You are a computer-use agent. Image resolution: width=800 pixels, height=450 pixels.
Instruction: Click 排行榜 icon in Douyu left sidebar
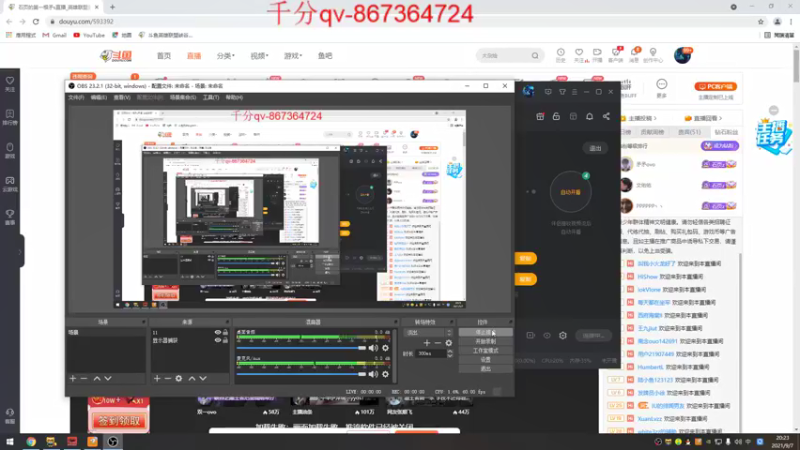(10, 117)
